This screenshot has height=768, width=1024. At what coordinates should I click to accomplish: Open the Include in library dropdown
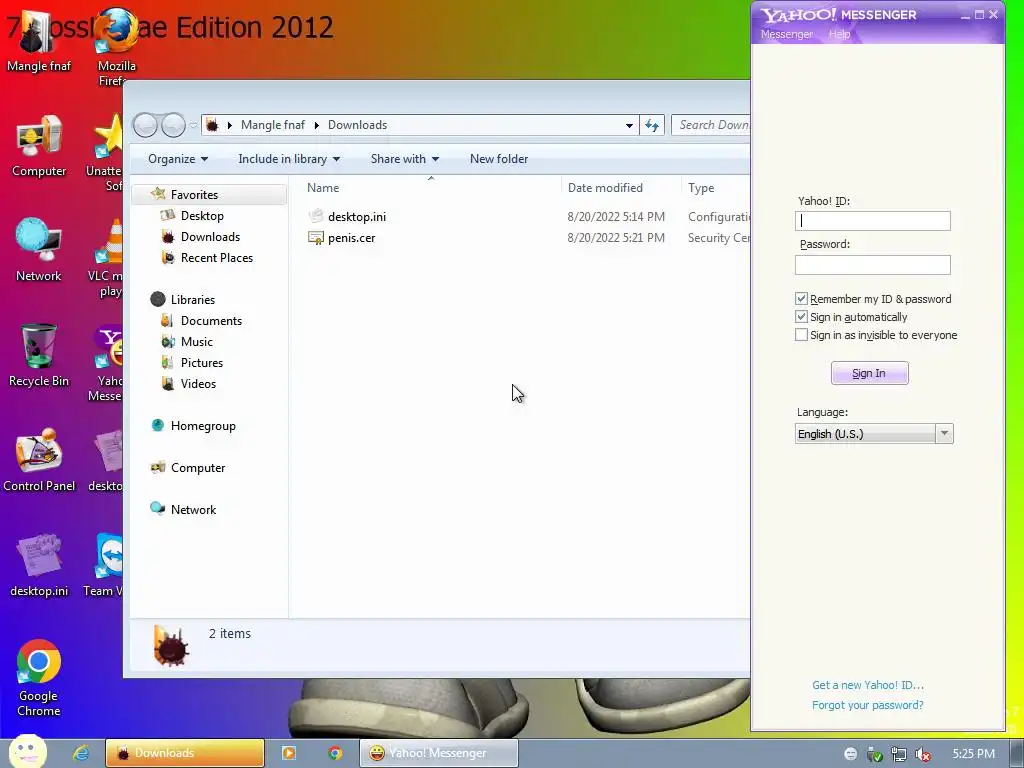click(289, 159)
